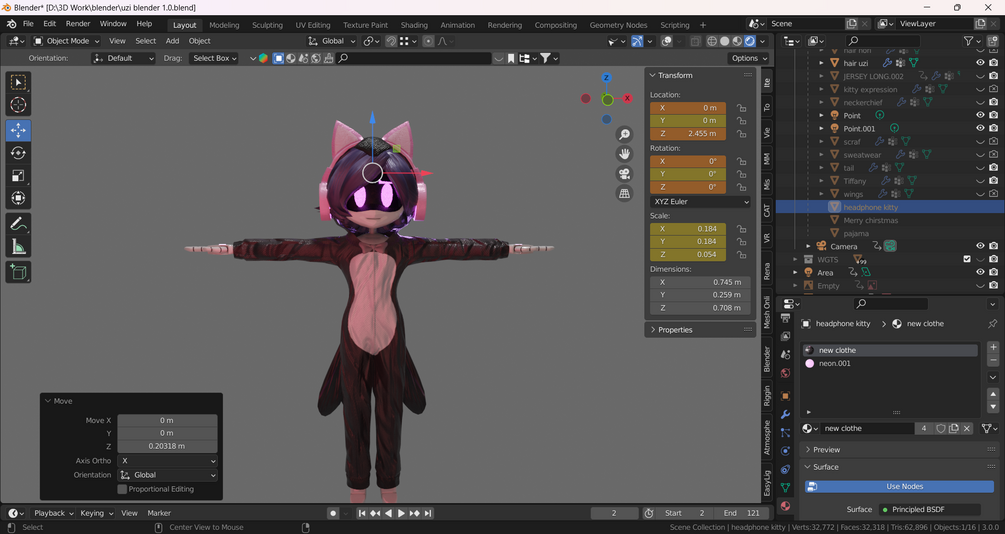Open the Axis Ortho X dropdown

[167, 461]
